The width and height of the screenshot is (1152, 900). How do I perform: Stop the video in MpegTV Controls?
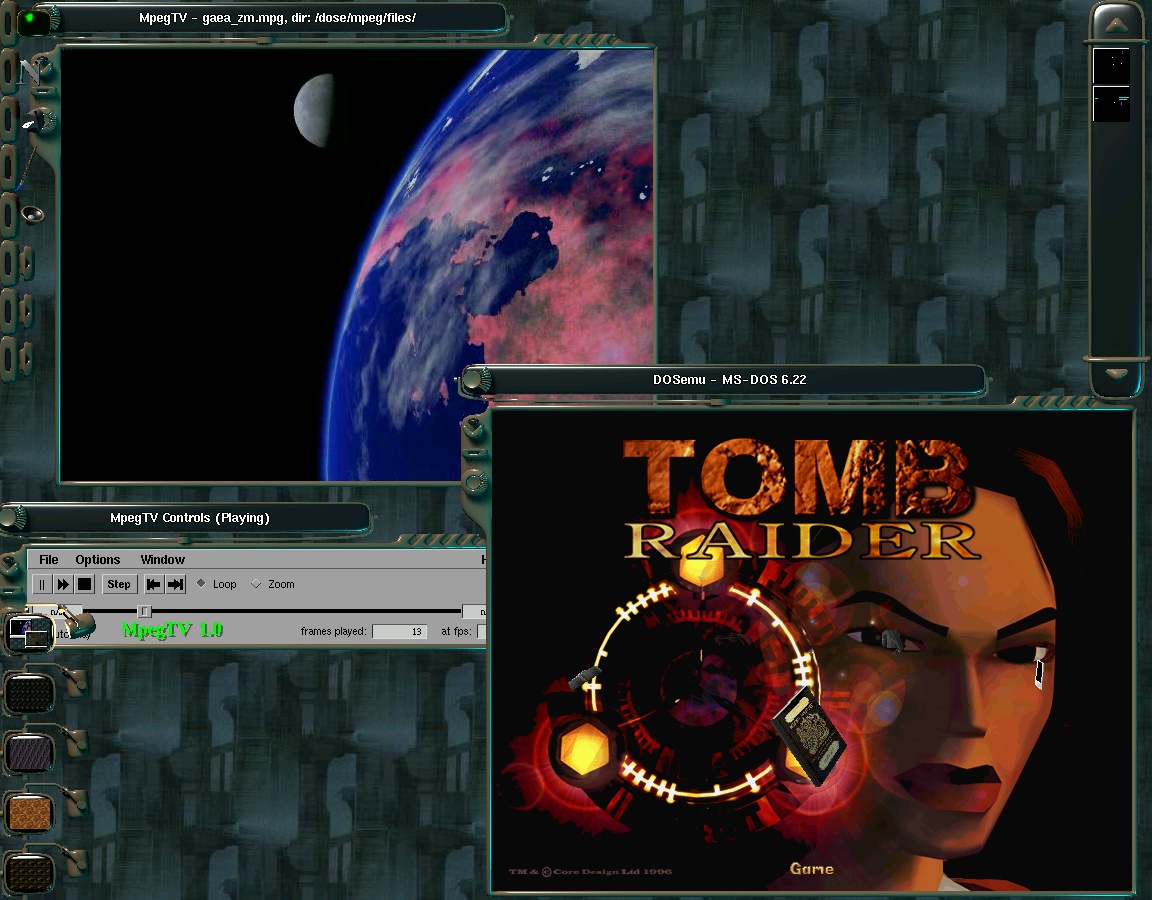tap(84, 584)
